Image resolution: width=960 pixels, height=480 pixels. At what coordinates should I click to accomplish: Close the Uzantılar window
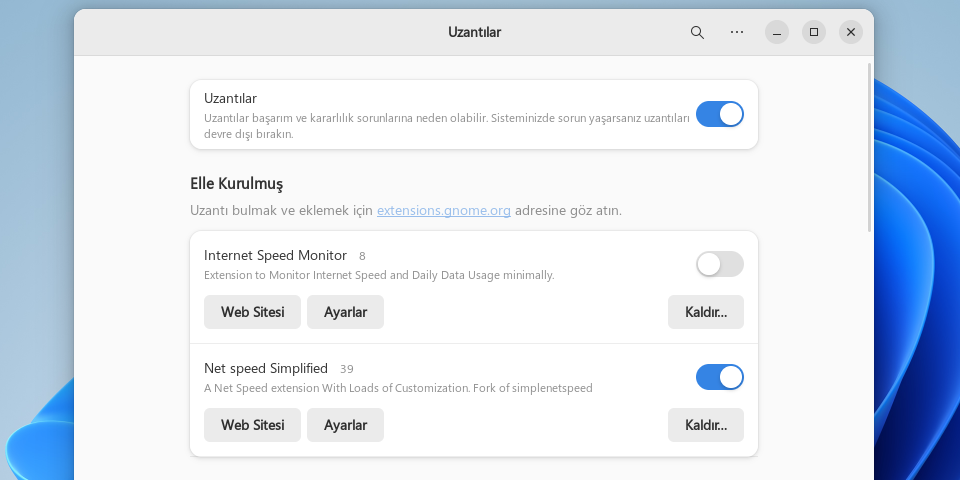(x=851, y=32)
